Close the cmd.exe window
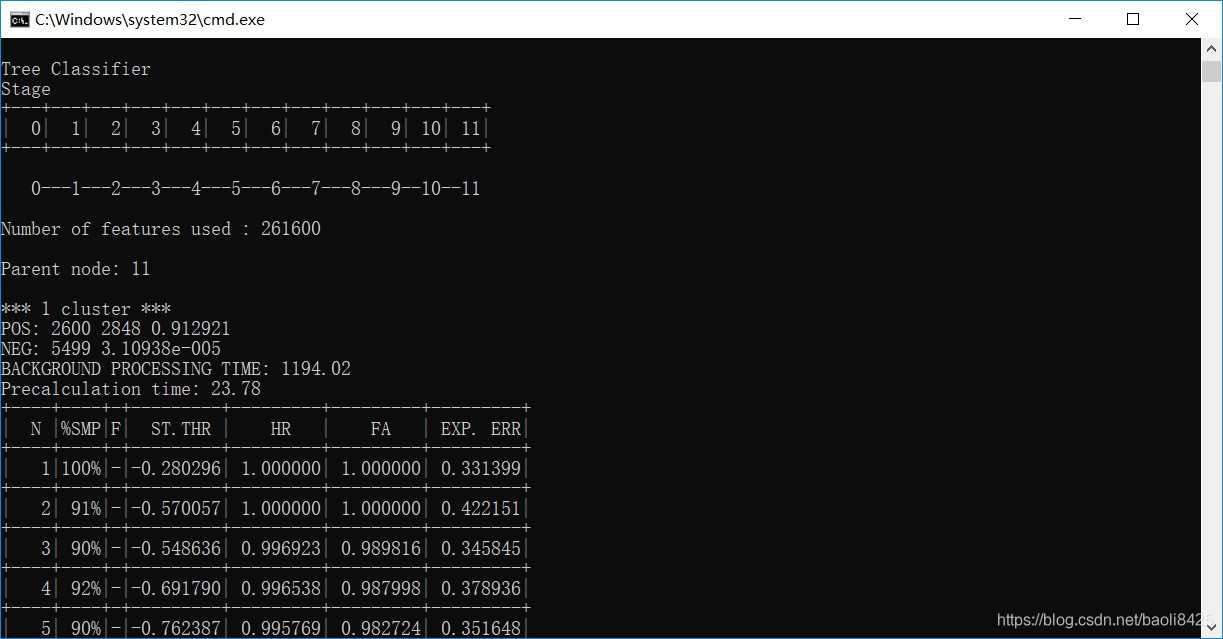The image size is (1223, 639). (1191, 19)
